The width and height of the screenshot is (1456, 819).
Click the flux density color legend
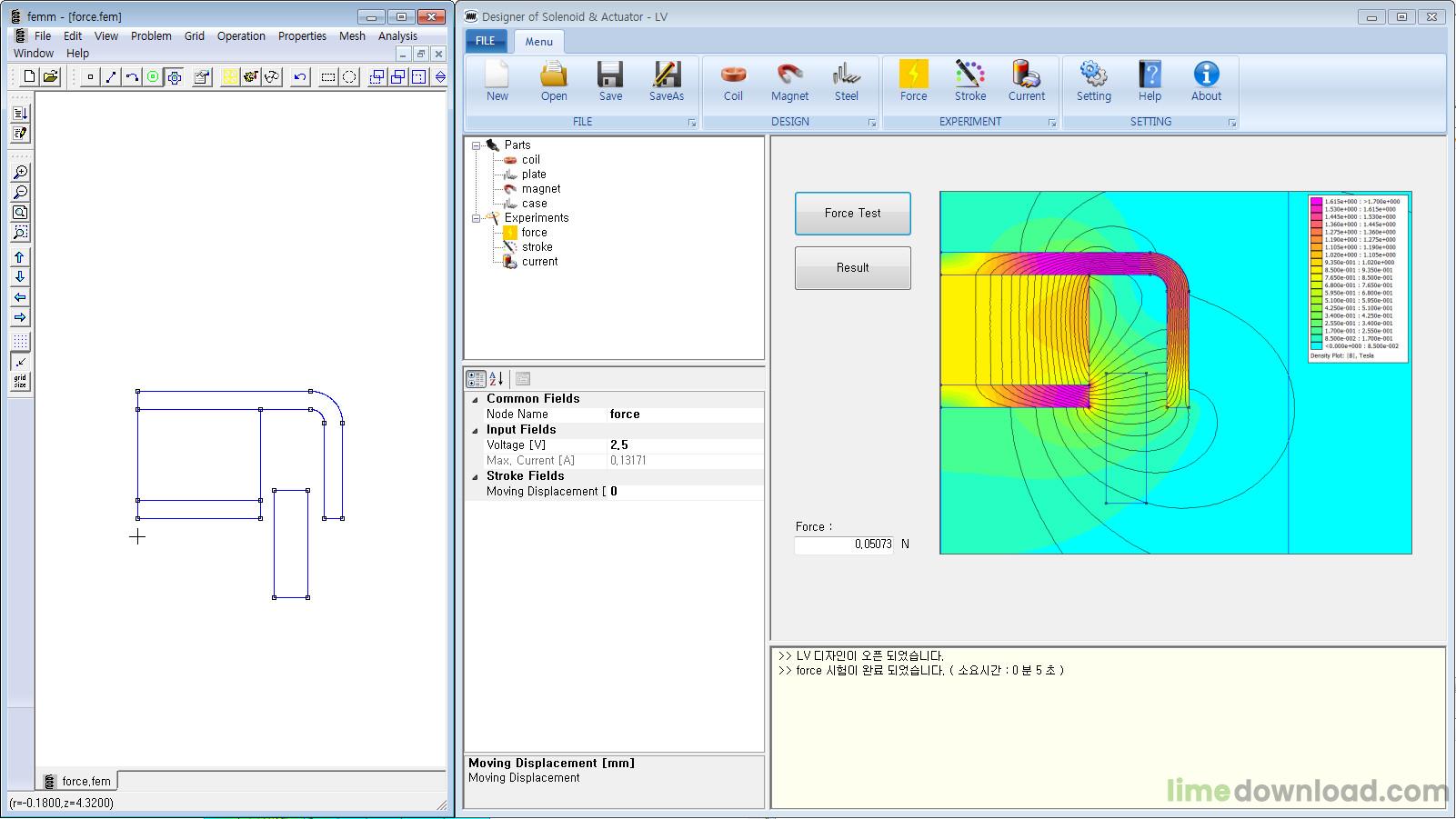[1358, 279]
